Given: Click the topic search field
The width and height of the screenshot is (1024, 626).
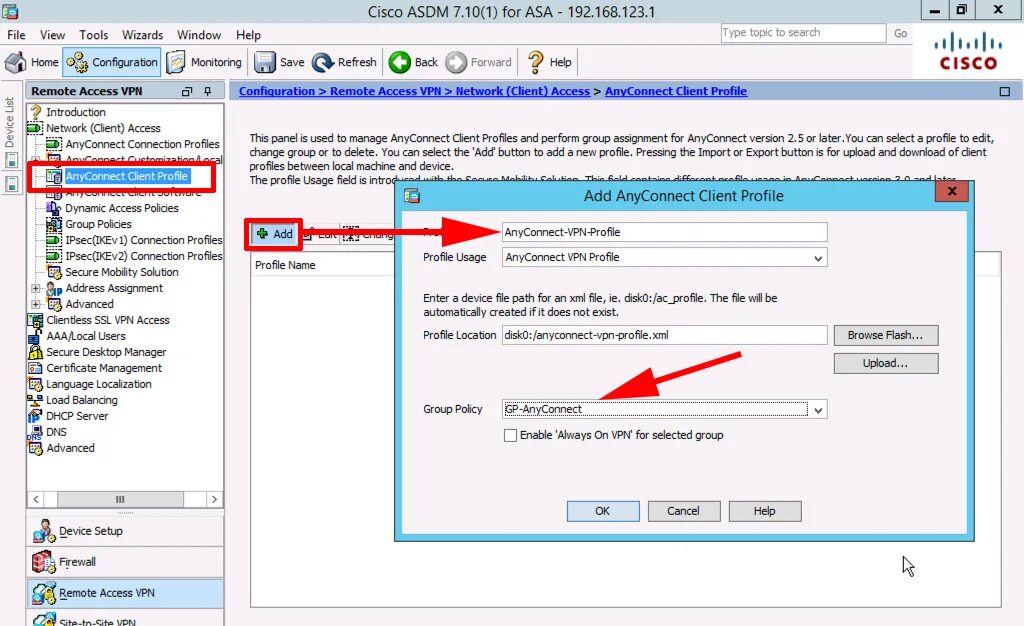Looking at the screenshot, I should click(x=803, y=33).
